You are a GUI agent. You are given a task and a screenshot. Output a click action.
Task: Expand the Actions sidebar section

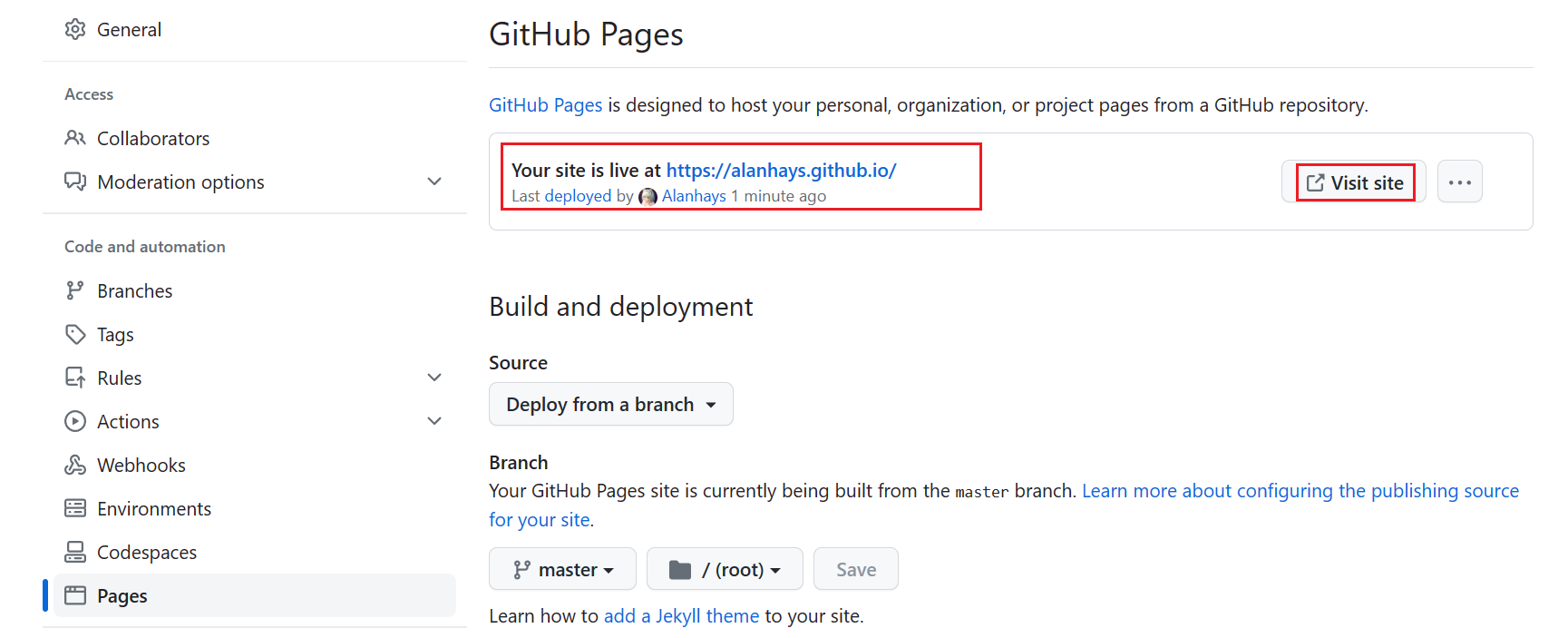[434, 421]
